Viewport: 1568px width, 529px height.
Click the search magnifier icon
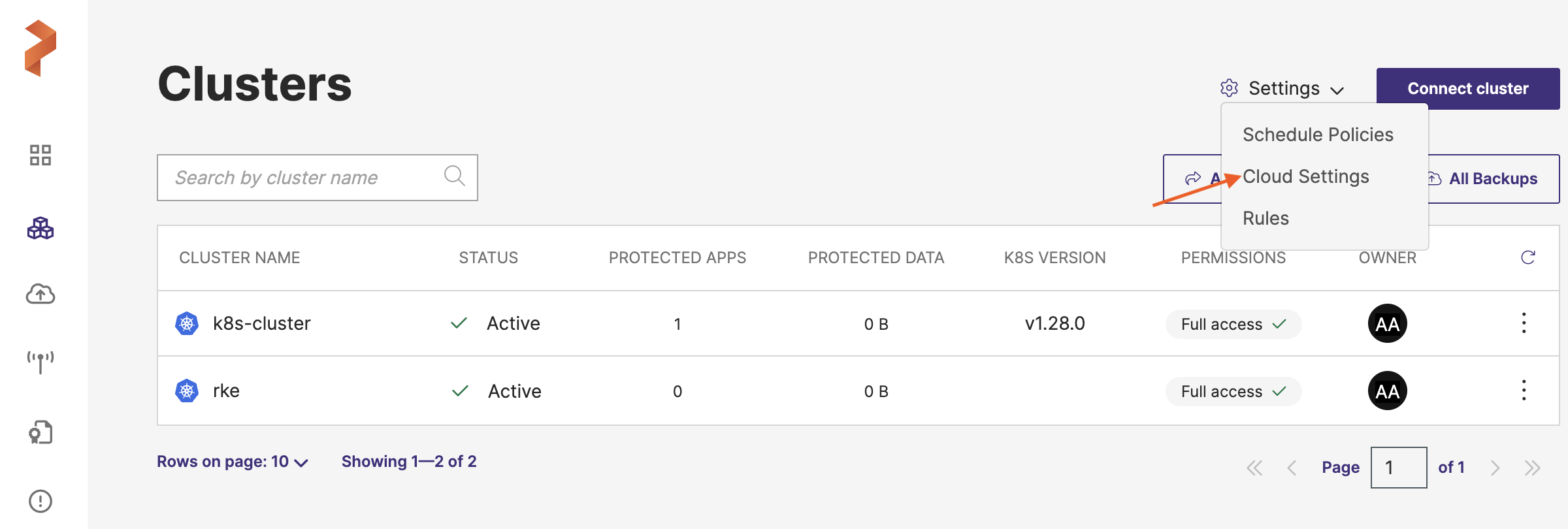[x=454, y=176]
